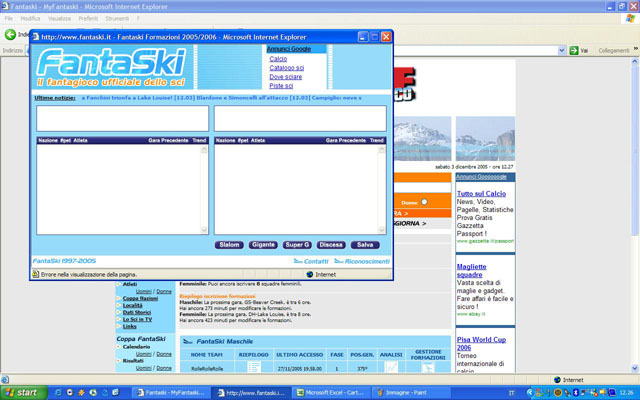Click the right athlete list scrollbar down arrow
The image size is (640, 400).
(382, 230)
